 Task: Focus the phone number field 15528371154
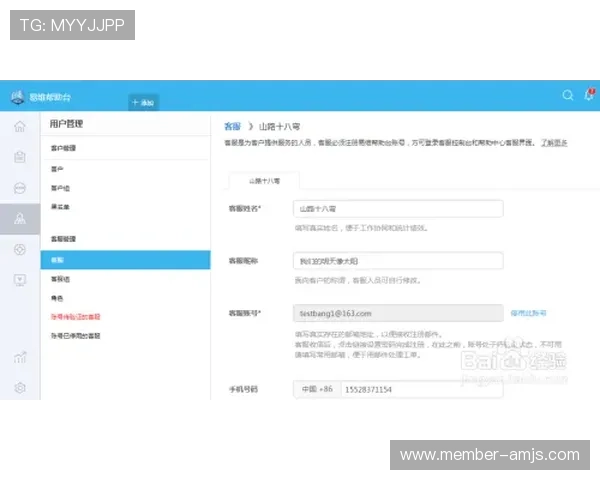422,389
